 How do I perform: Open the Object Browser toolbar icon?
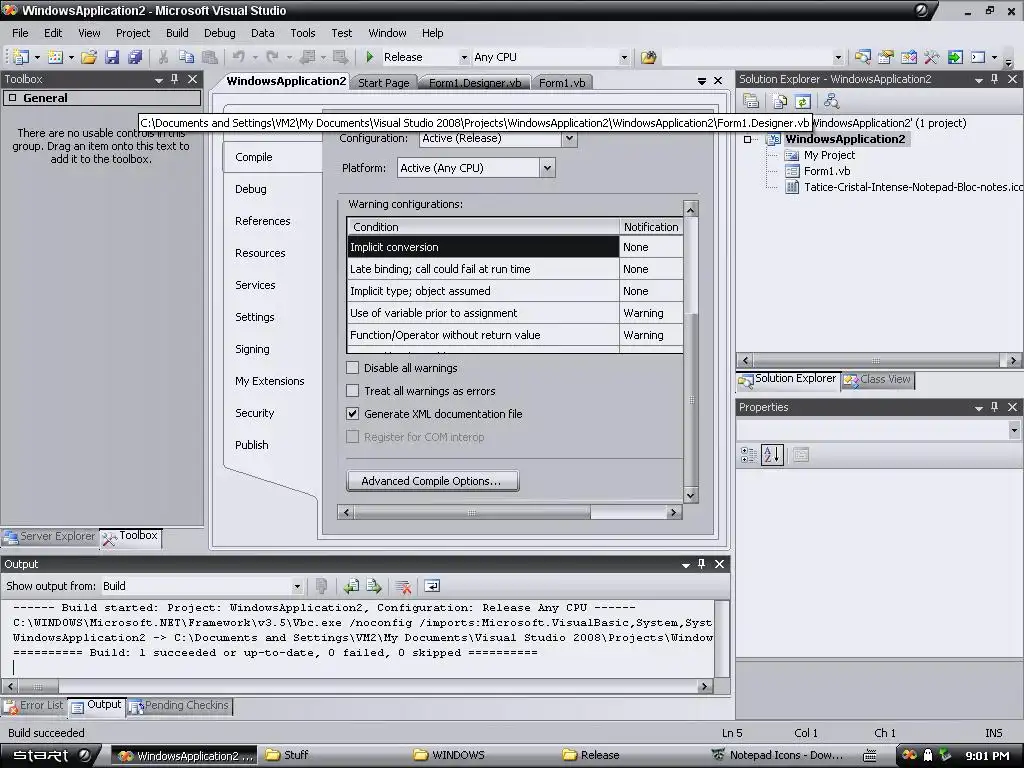tap(908, 57)
